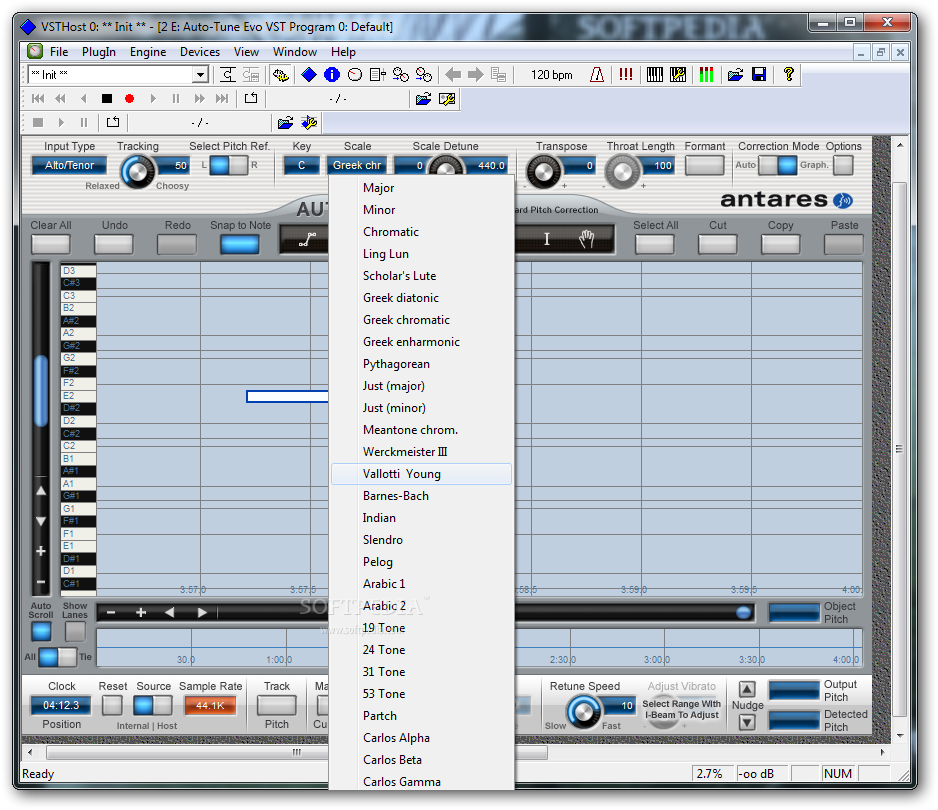
Task: Choose Werckmeister III scale
Action: tap(422, 452)
